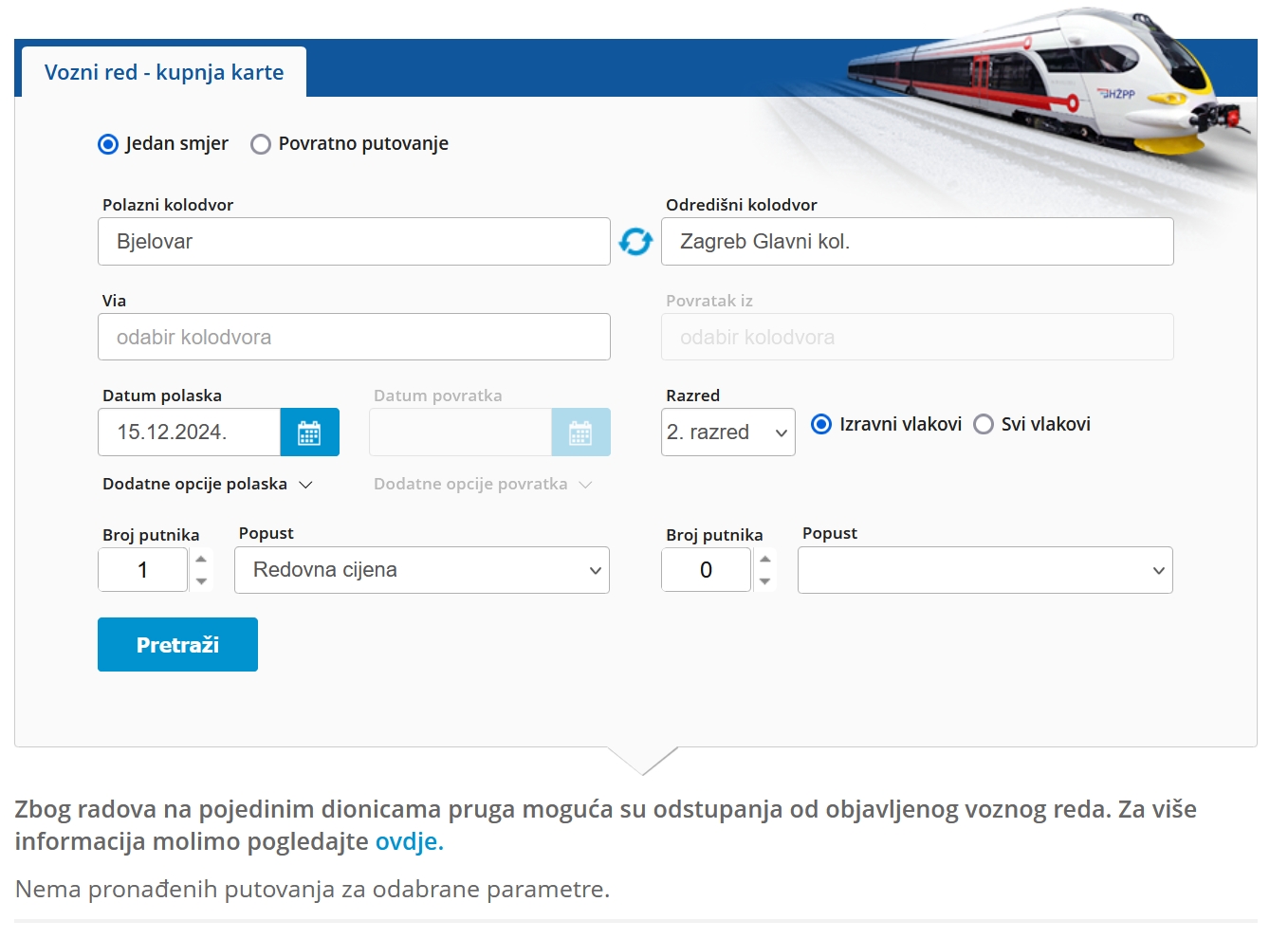Open the empty second Popust dropdown

pyautogui.click(x=985, y=570)
